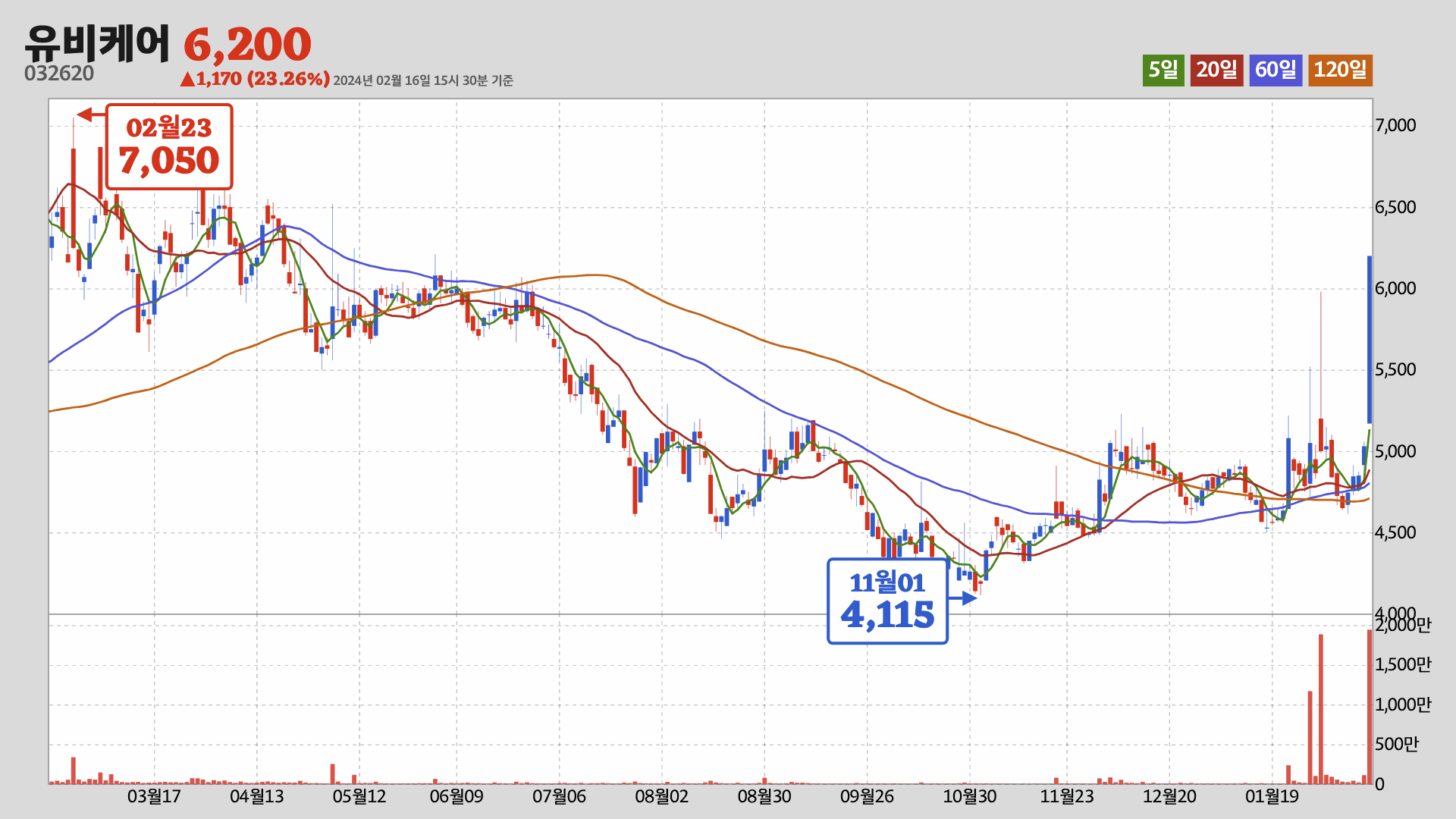This screenshot has width=1456, height=819.
Task: Click the 03월17 date axis label
Action: 154,796
